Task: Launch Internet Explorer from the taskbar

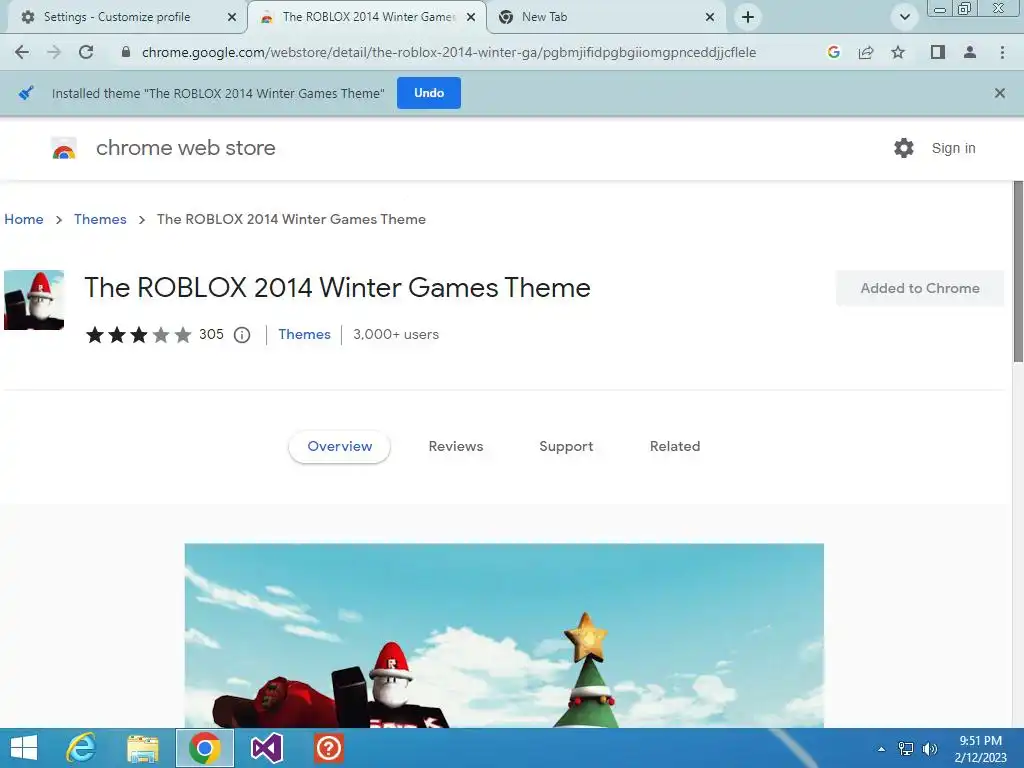Action: pyautogui.click(x=81, y=748)
